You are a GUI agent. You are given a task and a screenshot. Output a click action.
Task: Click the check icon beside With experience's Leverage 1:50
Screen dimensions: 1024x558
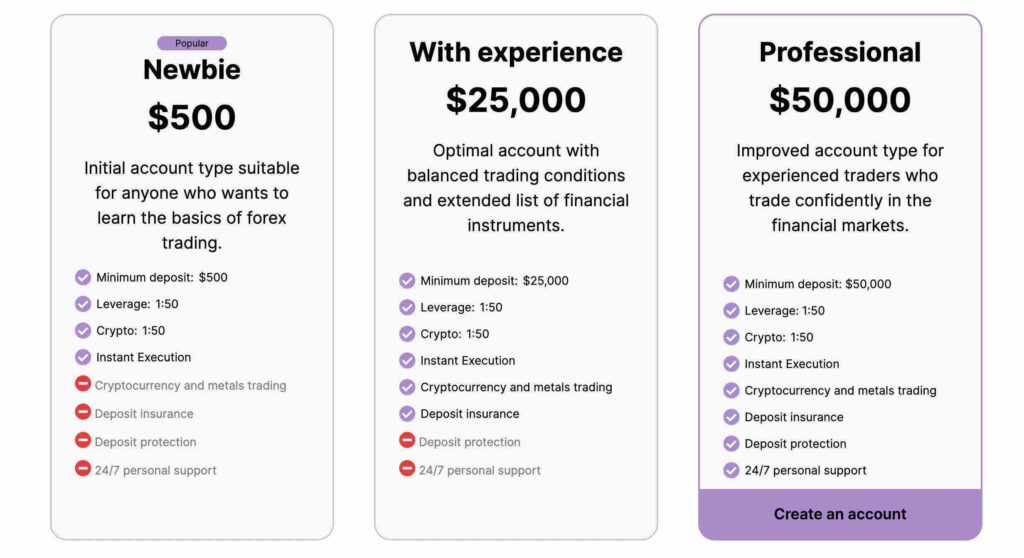pos(407,307)
